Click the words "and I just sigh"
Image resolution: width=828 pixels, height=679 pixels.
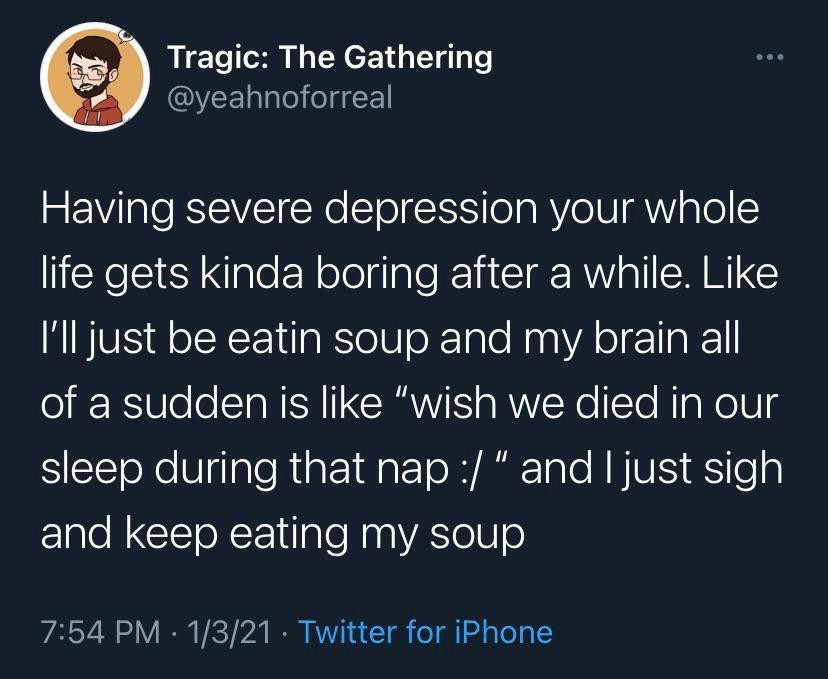(x=652, y=469)
